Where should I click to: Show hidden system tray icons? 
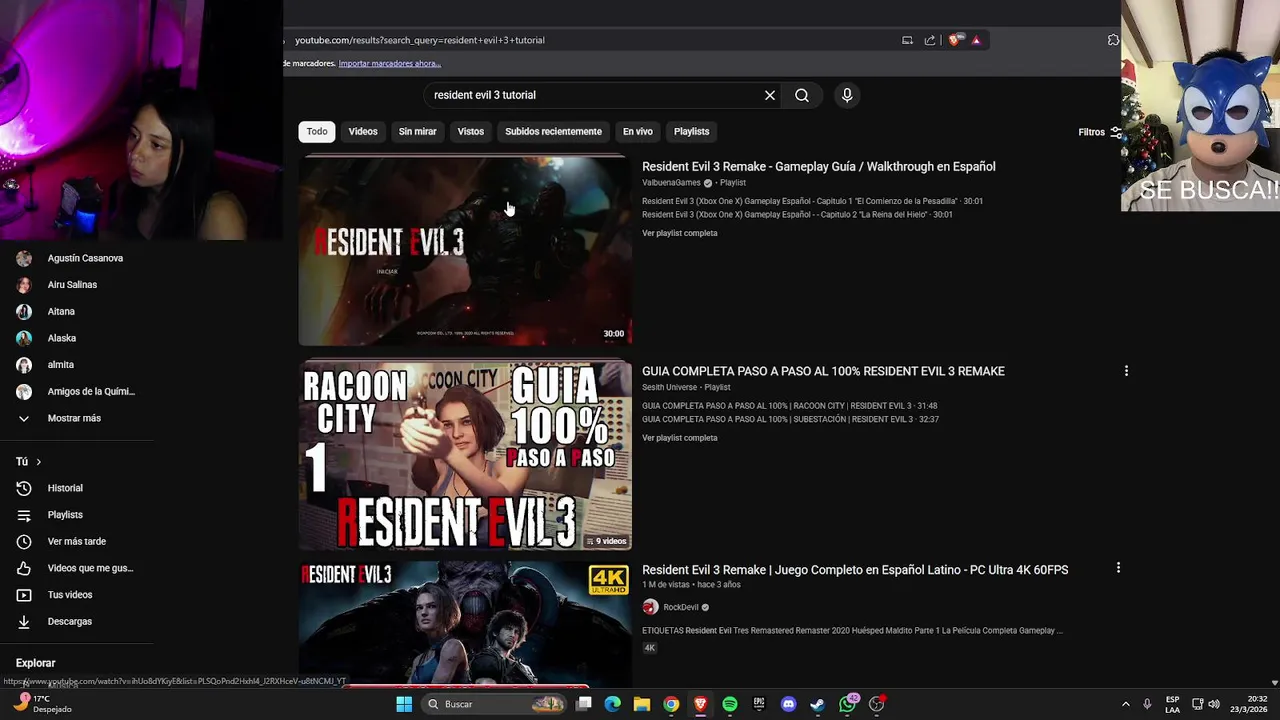[1125, 704]
